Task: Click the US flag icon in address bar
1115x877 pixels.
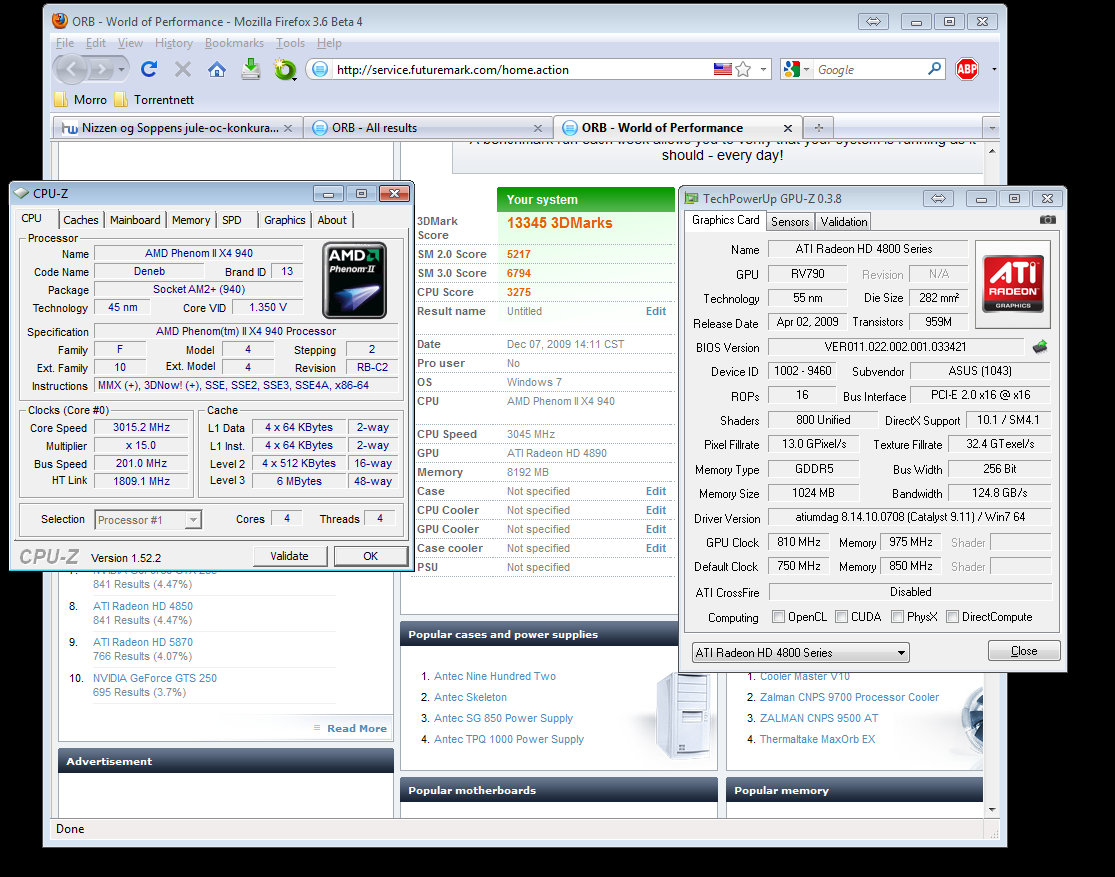Action: 722,69
